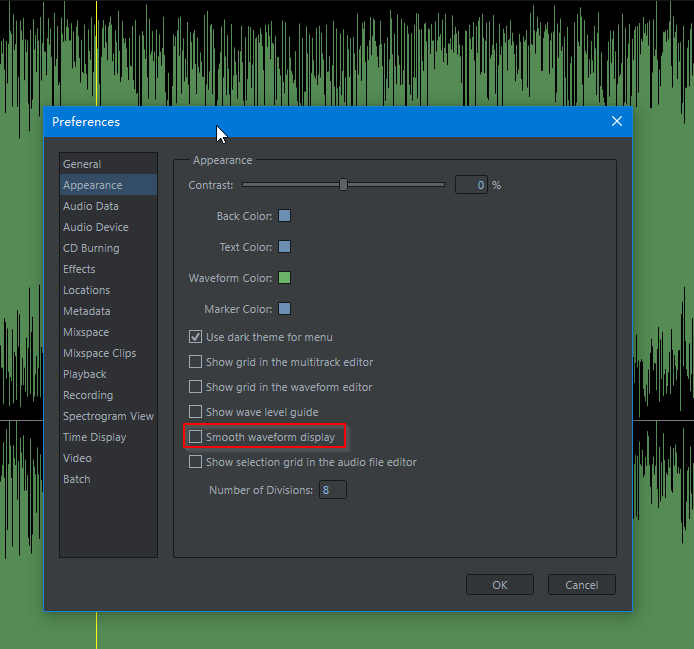The height and width of the screenshot is (649, 694).
Task: Click the Contrast slider handle
Action: click(343, 185)
